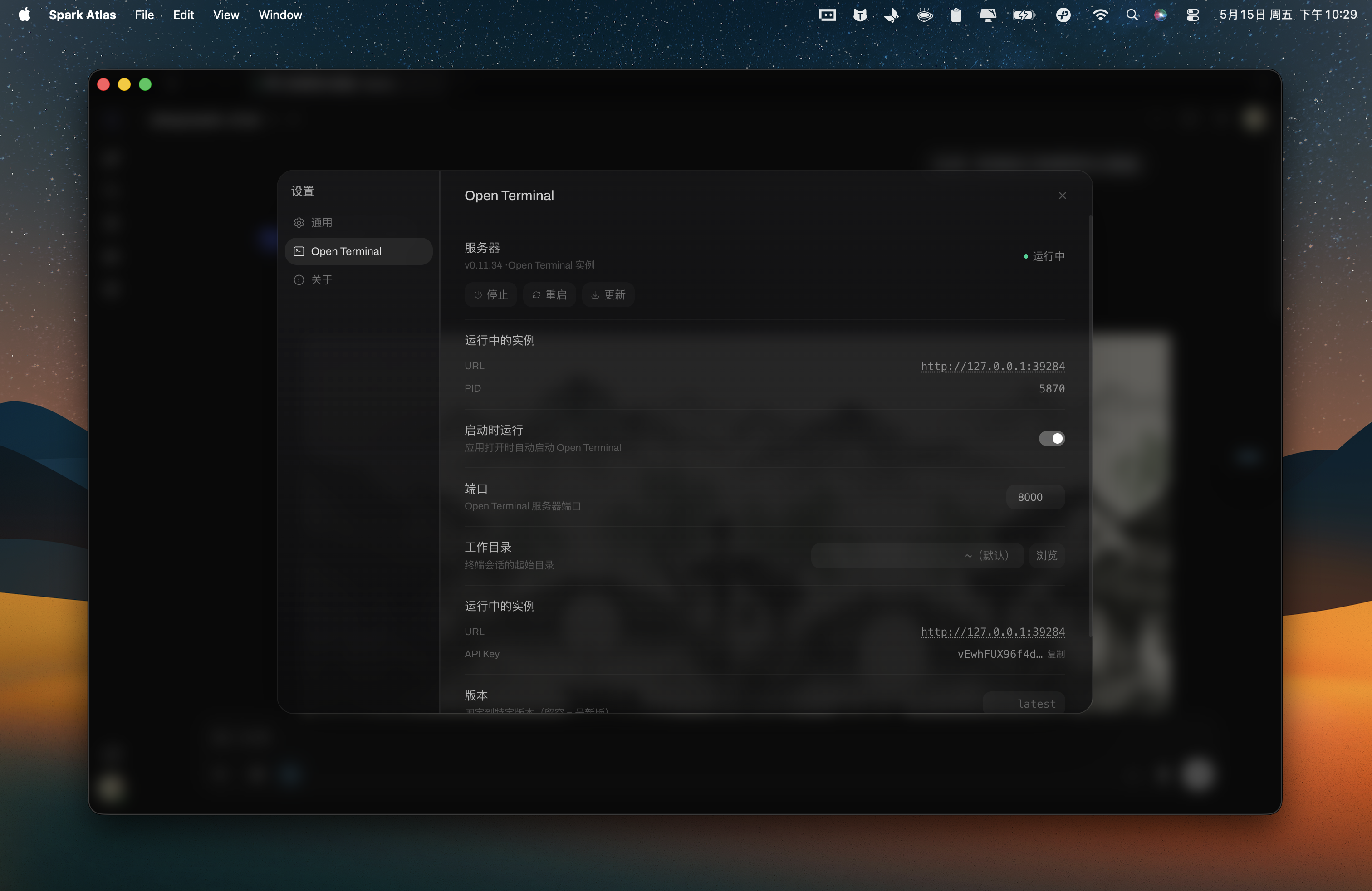The width and height of the screenshot is (1372, 891).
Task: Open the 关于 about section
Action: pos(358,279)
